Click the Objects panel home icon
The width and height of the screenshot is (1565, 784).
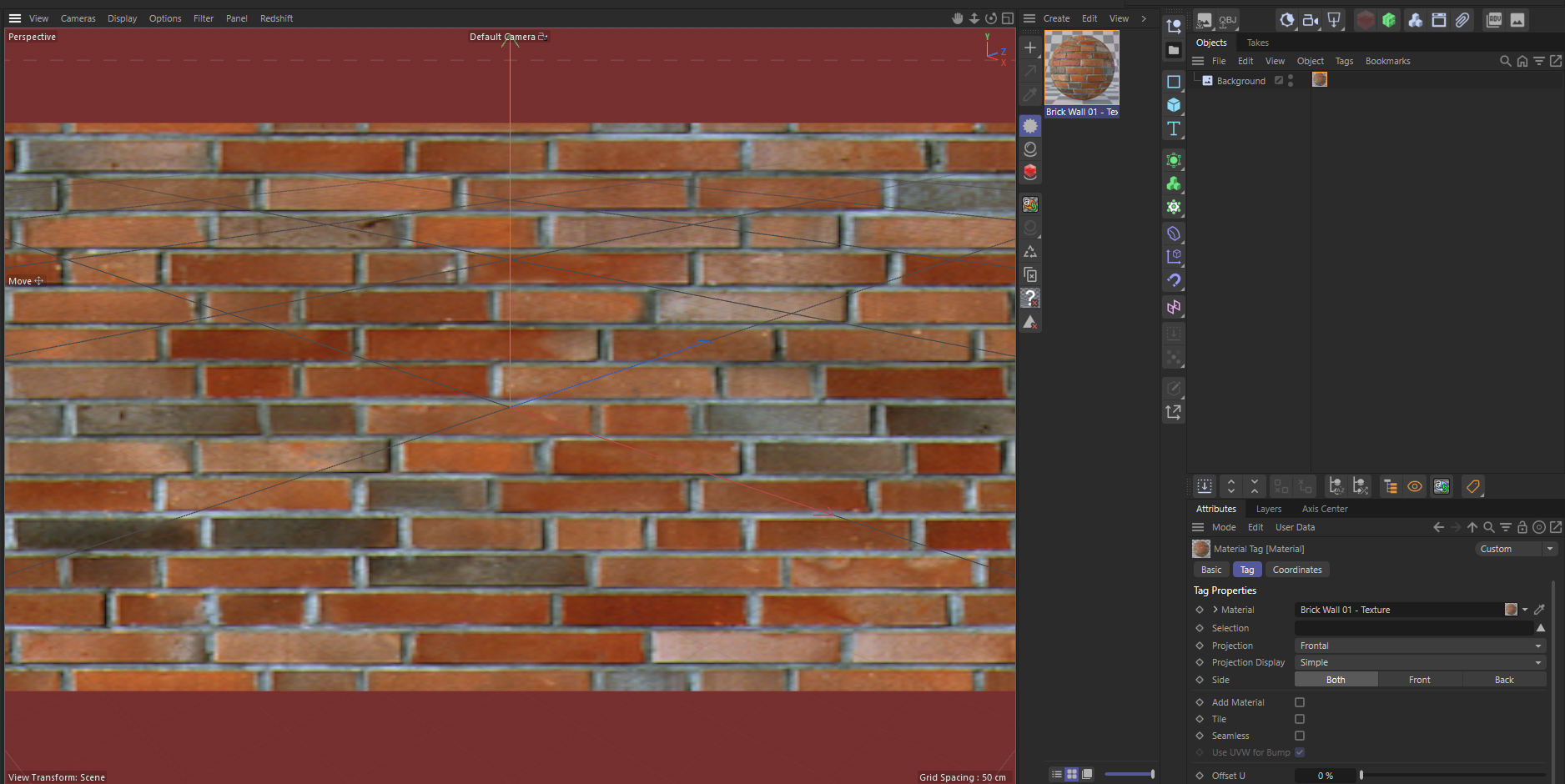point(1522,61)
